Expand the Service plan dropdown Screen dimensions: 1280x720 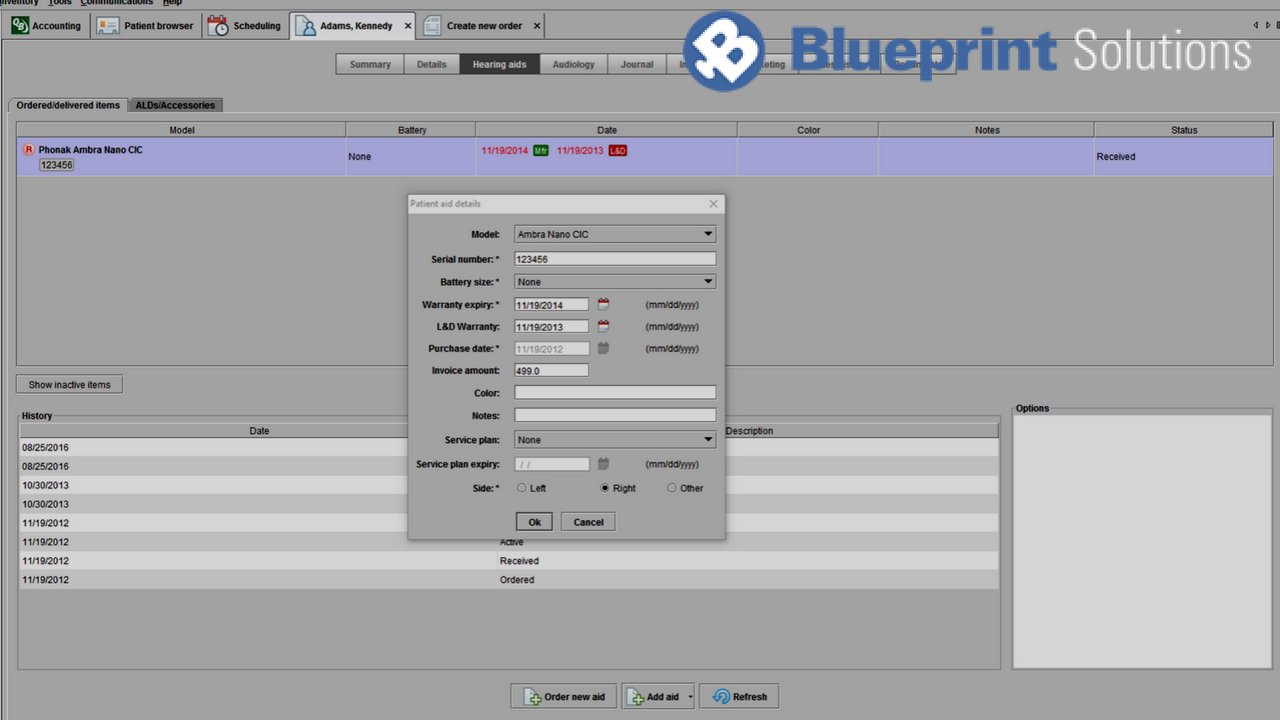[708, 440]
